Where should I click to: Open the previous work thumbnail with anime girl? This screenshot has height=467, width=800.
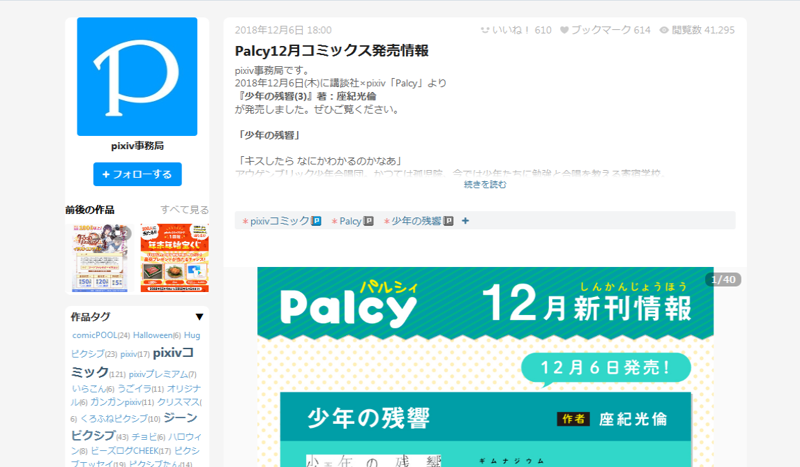coord(100,258)
